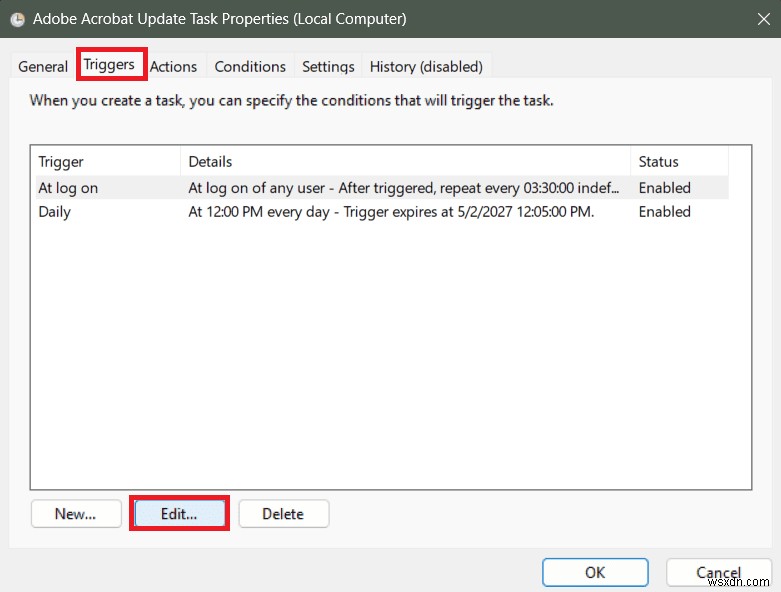Open the Settings tab

pos(328,66)
